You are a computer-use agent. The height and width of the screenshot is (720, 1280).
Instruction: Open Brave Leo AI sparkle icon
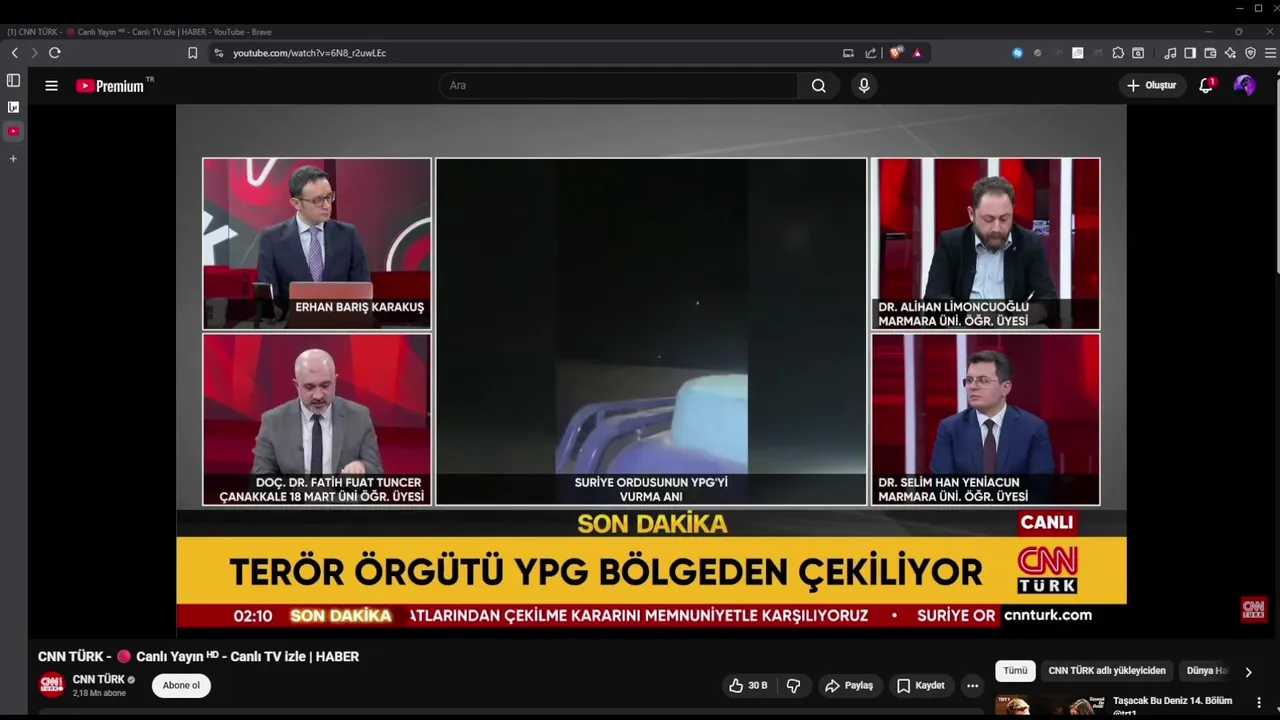(x=1230, y=53)
